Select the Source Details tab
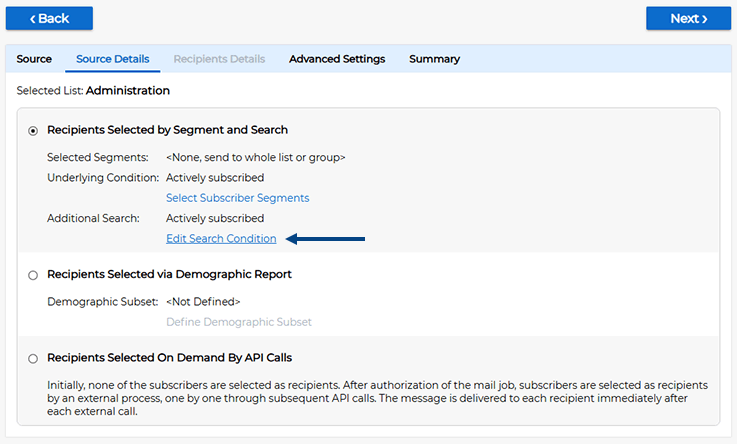 (112, 59)
